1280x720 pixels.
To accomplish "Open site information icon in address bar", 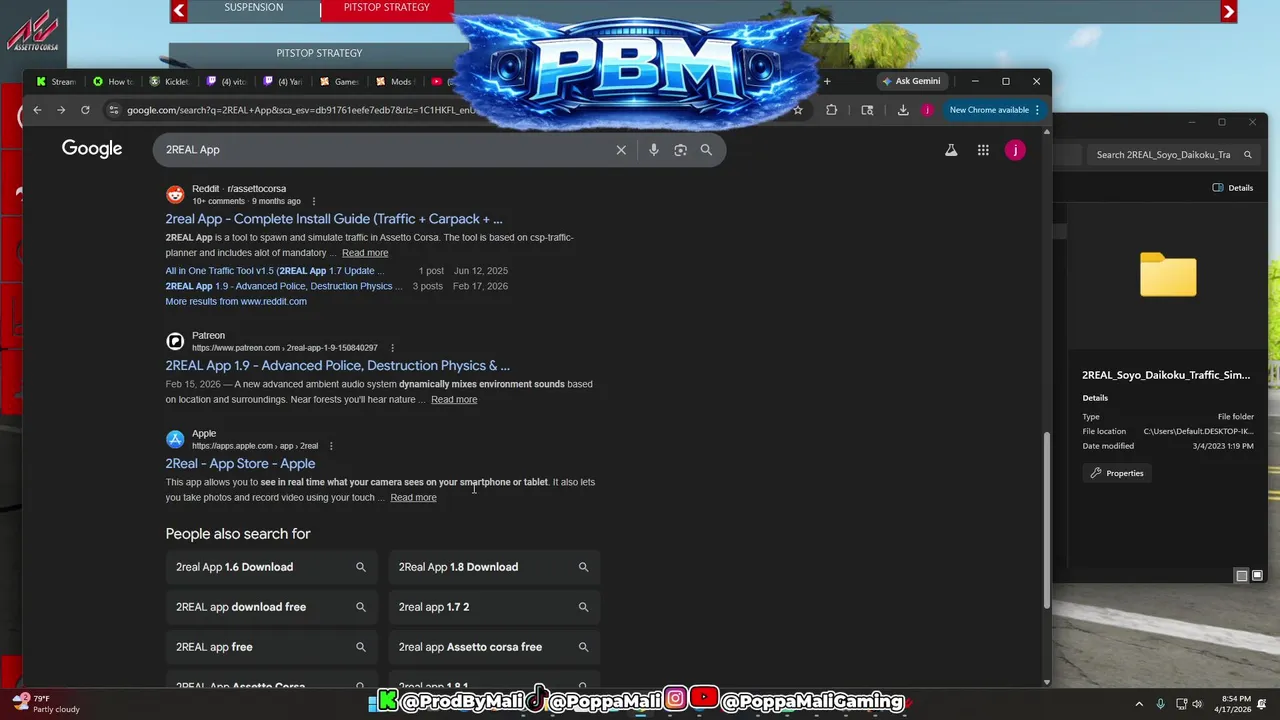I will [113, 110].
